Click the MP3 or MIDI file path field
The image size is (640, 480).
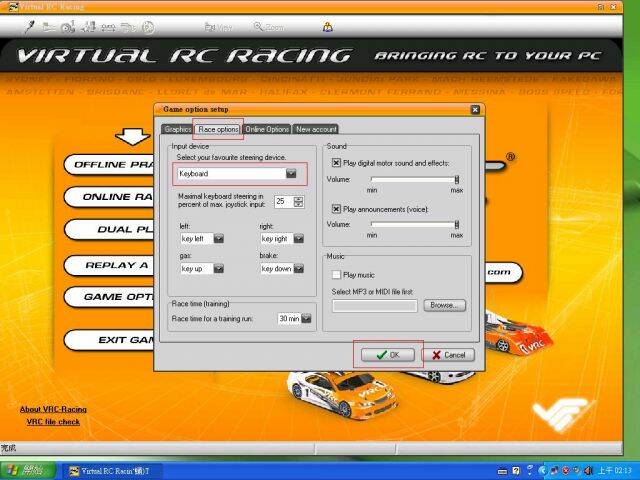[x=375, y=306]
